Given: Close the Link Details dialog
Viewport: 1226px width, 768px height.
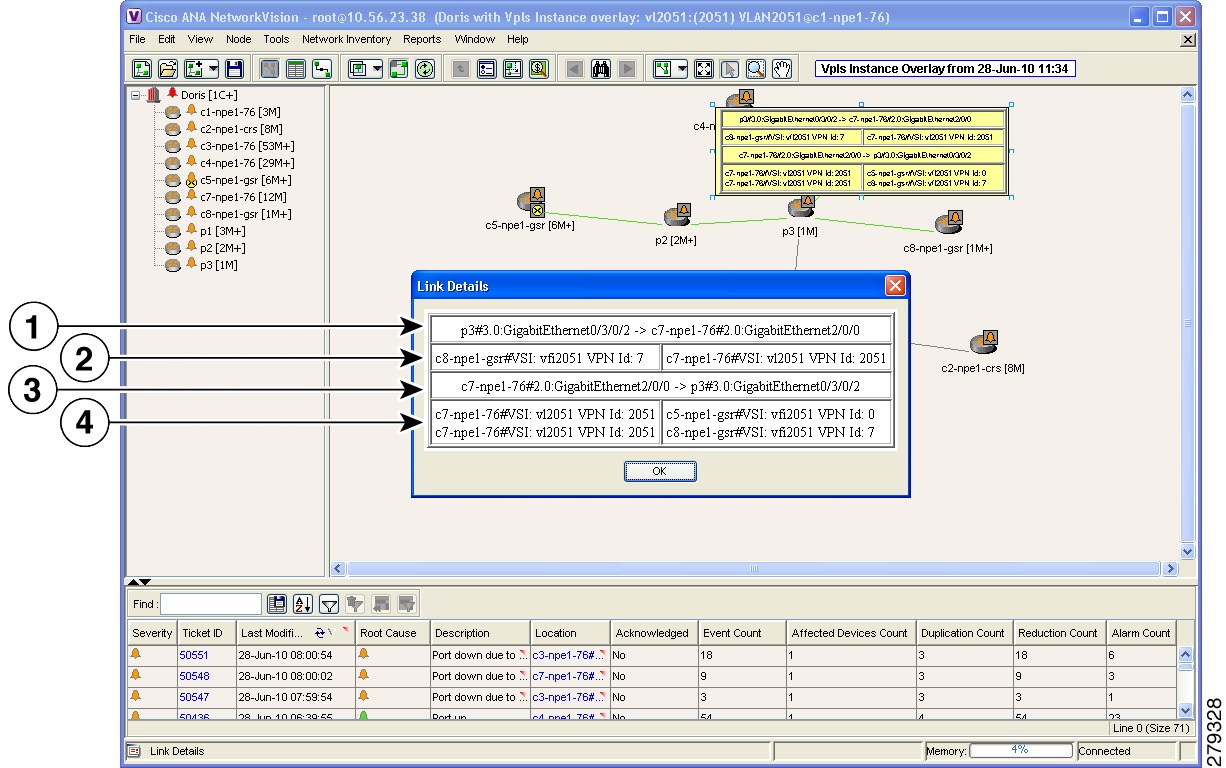Looking at the screenshot, I should [x=895, y=286].
